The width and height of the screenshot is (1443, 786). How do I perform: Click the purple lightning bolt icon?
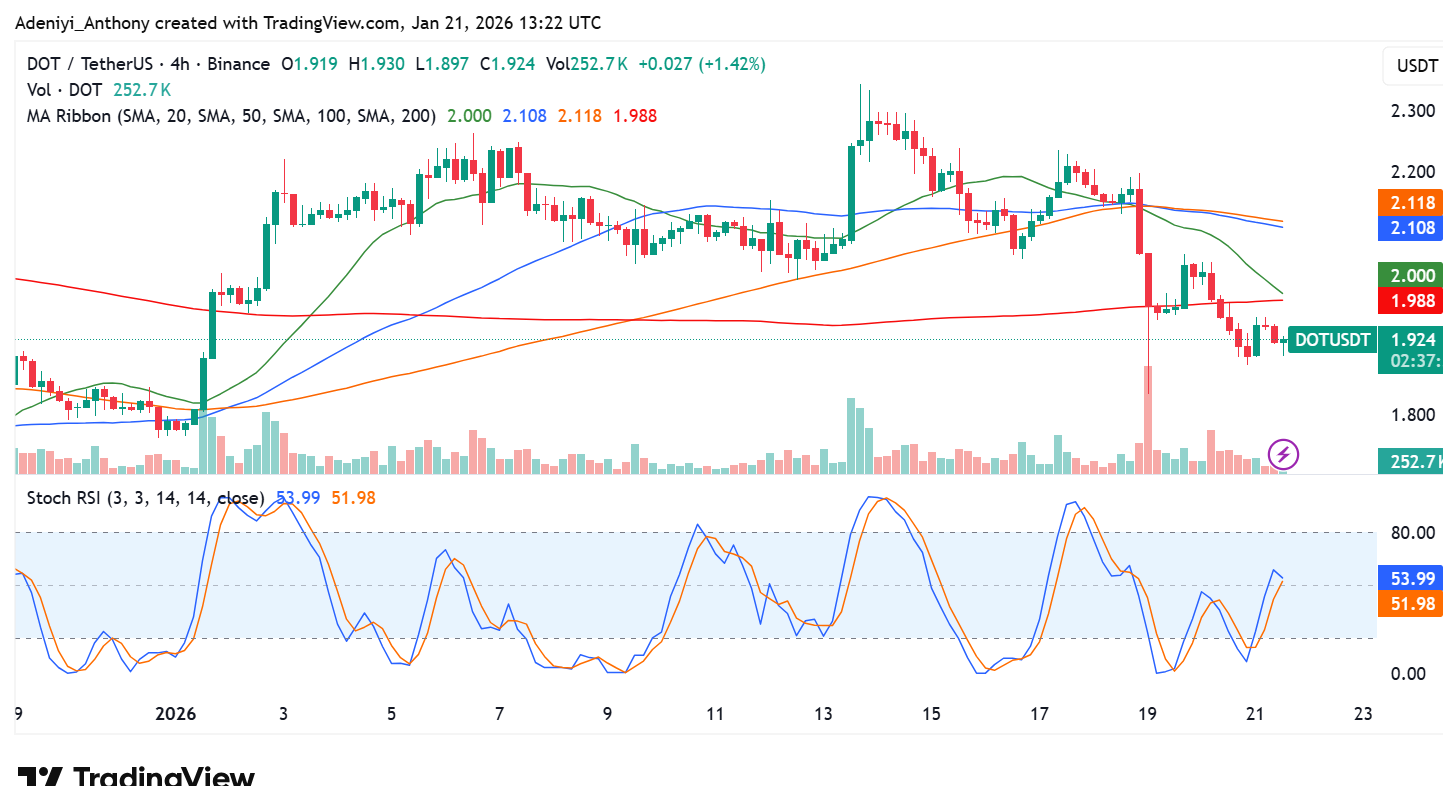pyautogui.click(x=1283, y=455)
